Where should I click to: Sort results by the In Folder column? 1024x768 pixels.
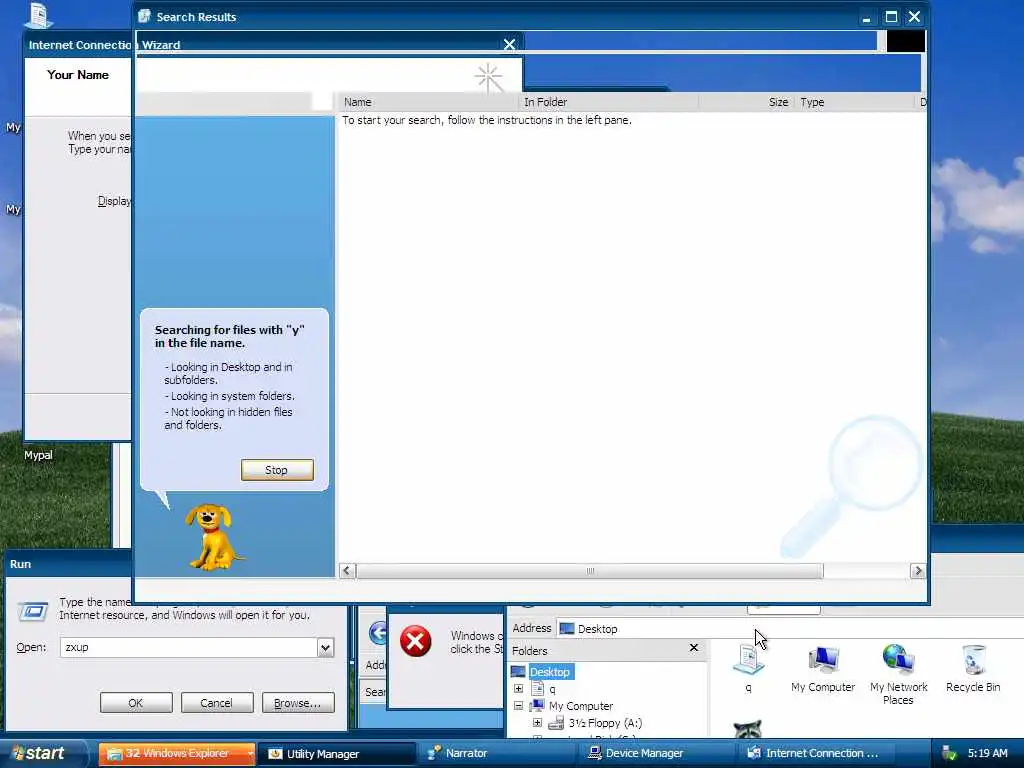(x=609, y=102)
